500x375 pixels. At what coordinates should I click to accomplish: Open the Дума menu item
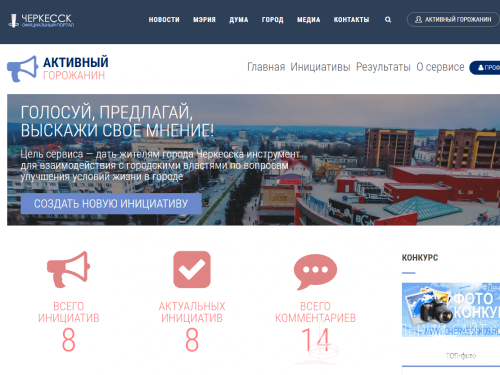(239, 20)
